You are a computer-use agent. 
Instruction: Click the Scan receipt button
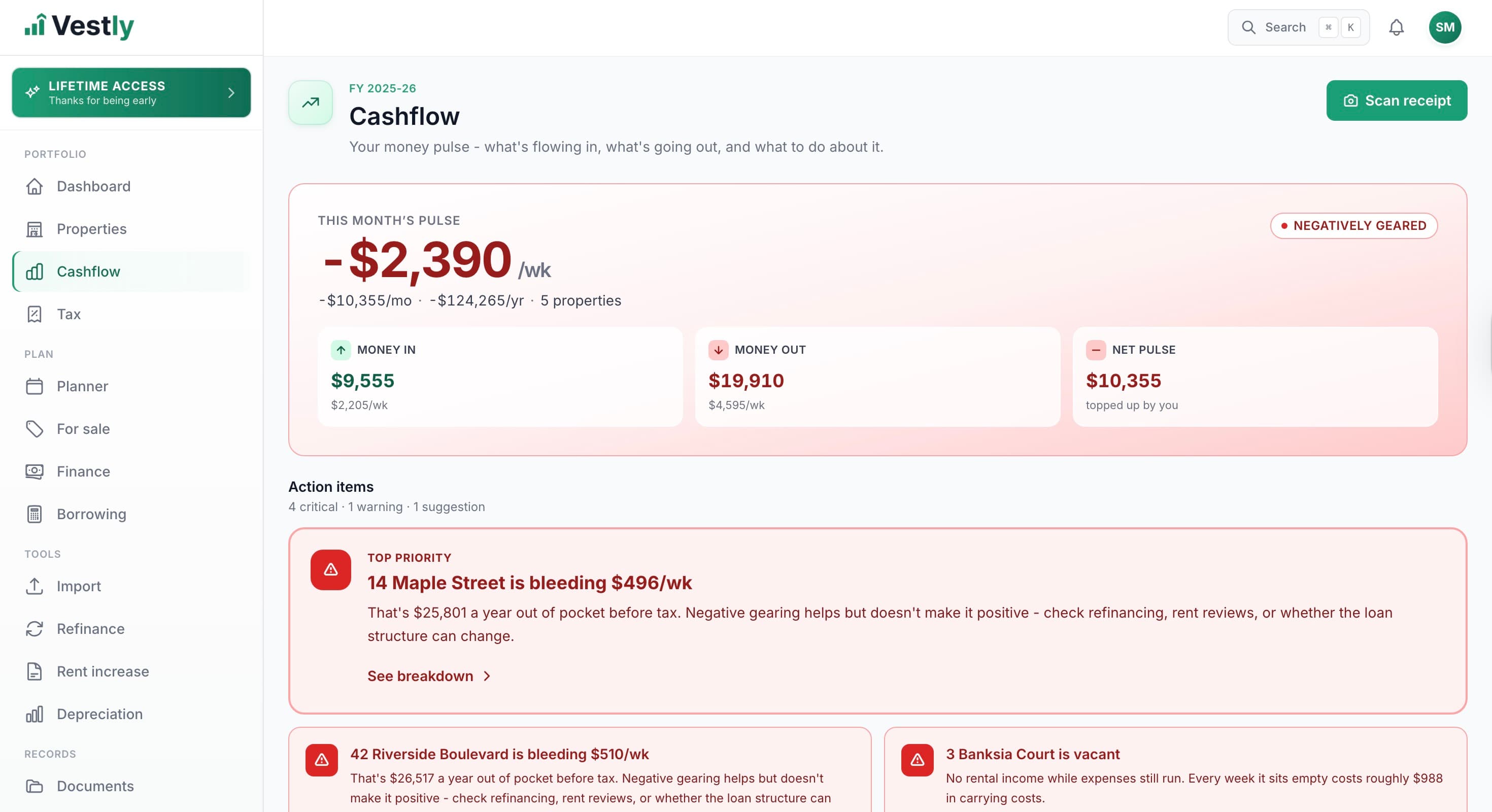pos(1397,101)
